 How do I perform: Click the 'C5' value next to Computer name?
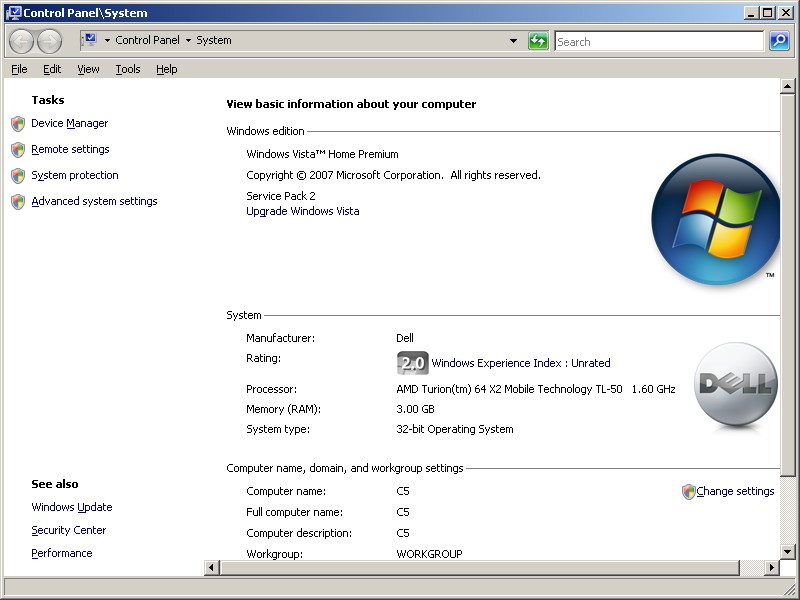click(x=403, y=491)
